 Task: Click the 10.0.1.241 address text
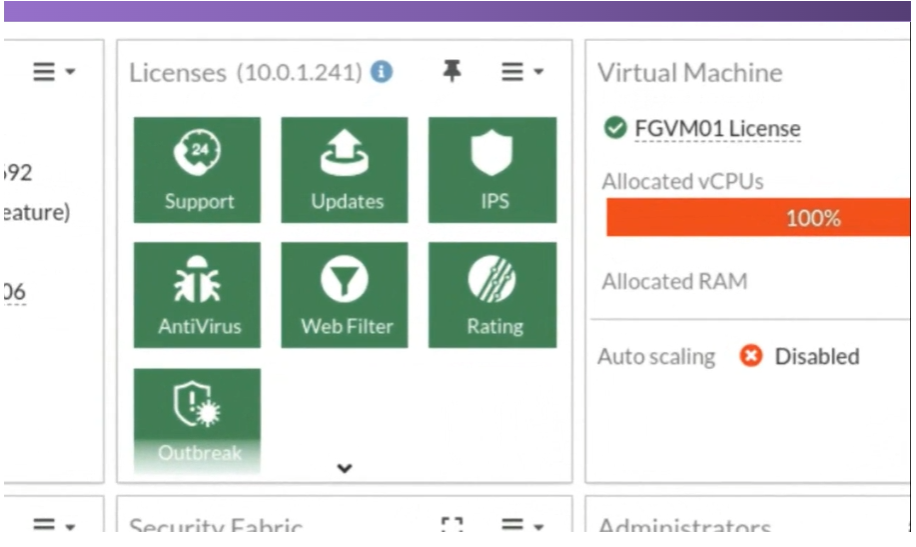(299, 73)
